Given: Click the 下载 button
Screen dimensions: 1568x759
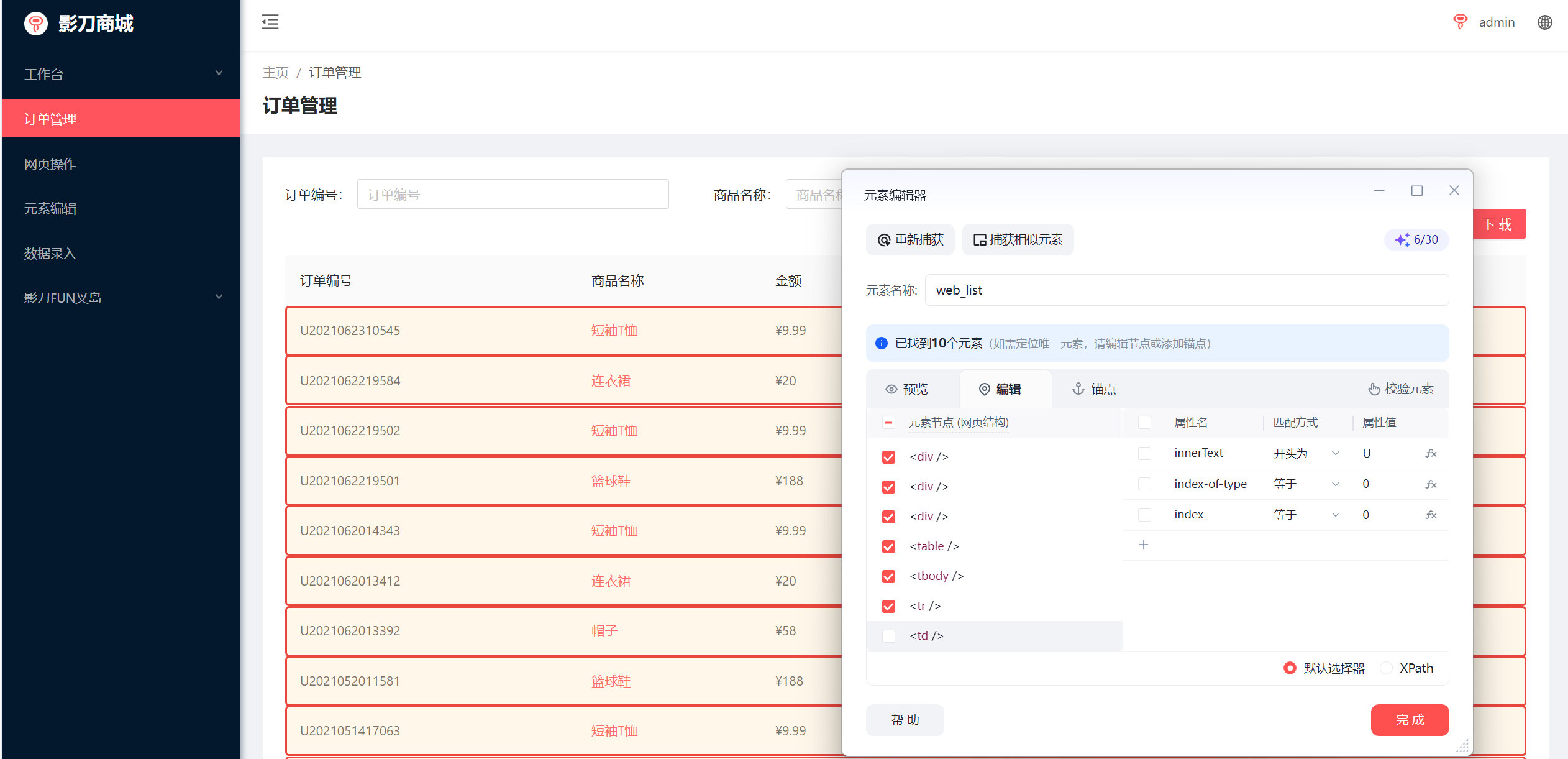Looking at the screenshot, I should pos(1500,224).
